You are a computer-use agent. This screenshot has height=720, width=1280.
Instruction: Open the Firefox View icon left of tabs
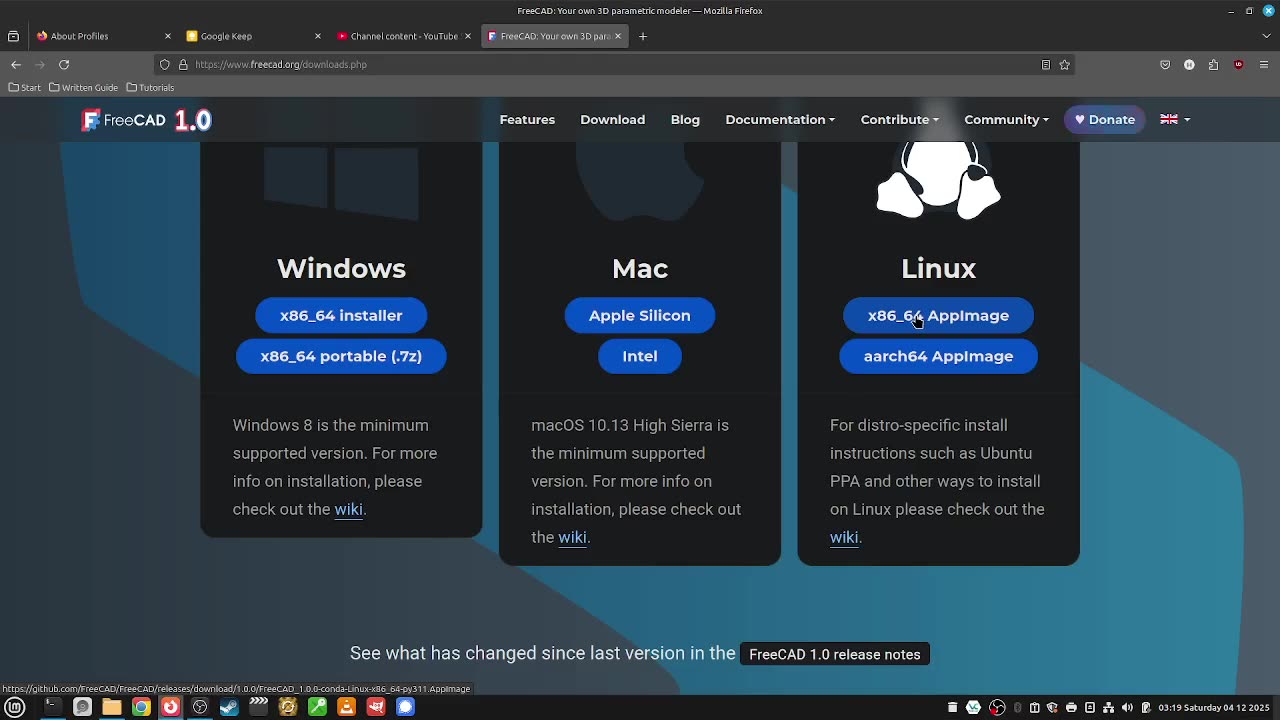[x=13, y=36]
